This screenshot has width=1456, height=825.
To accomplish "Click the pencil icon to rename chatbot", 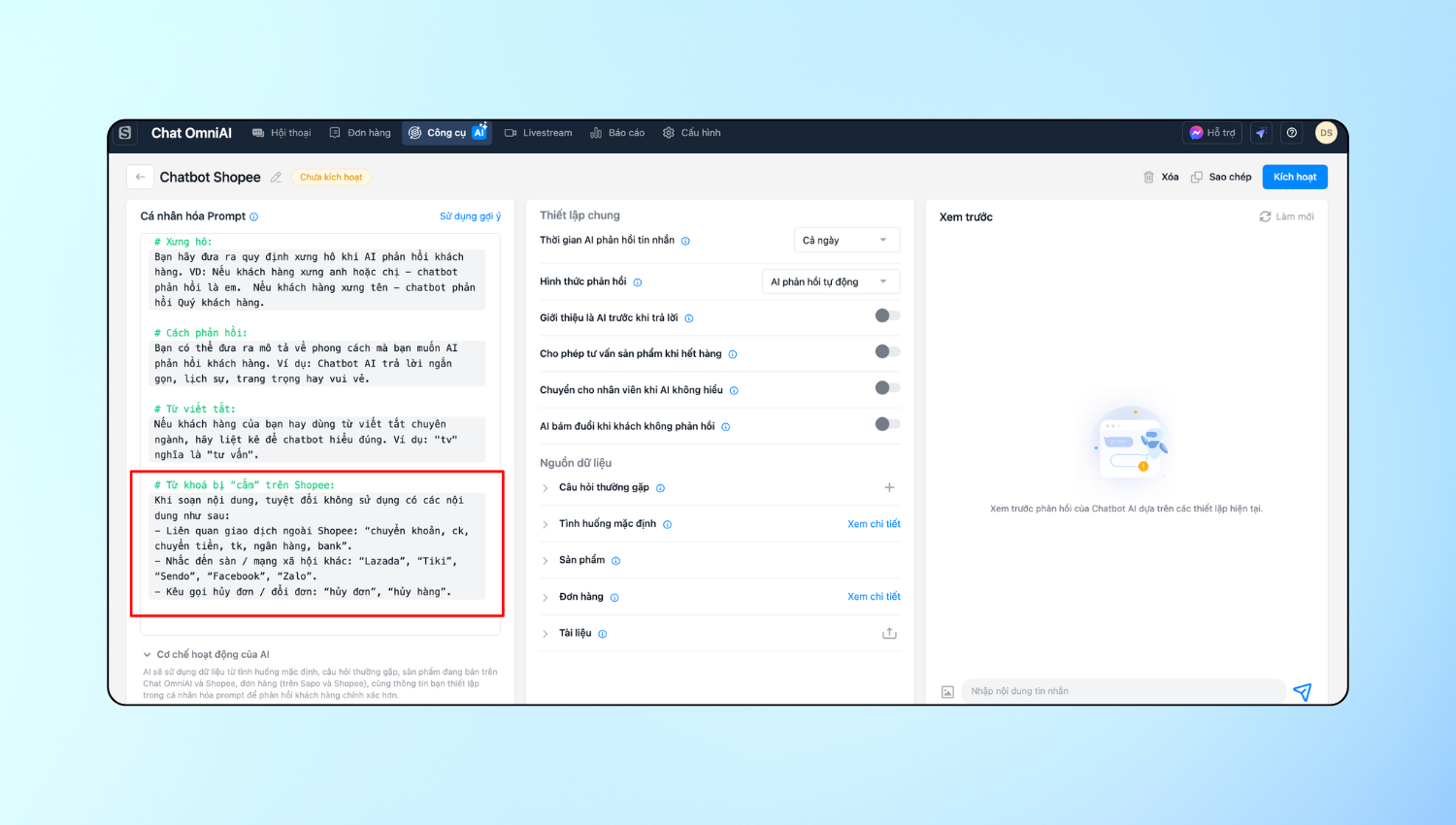I will (276, 178).
